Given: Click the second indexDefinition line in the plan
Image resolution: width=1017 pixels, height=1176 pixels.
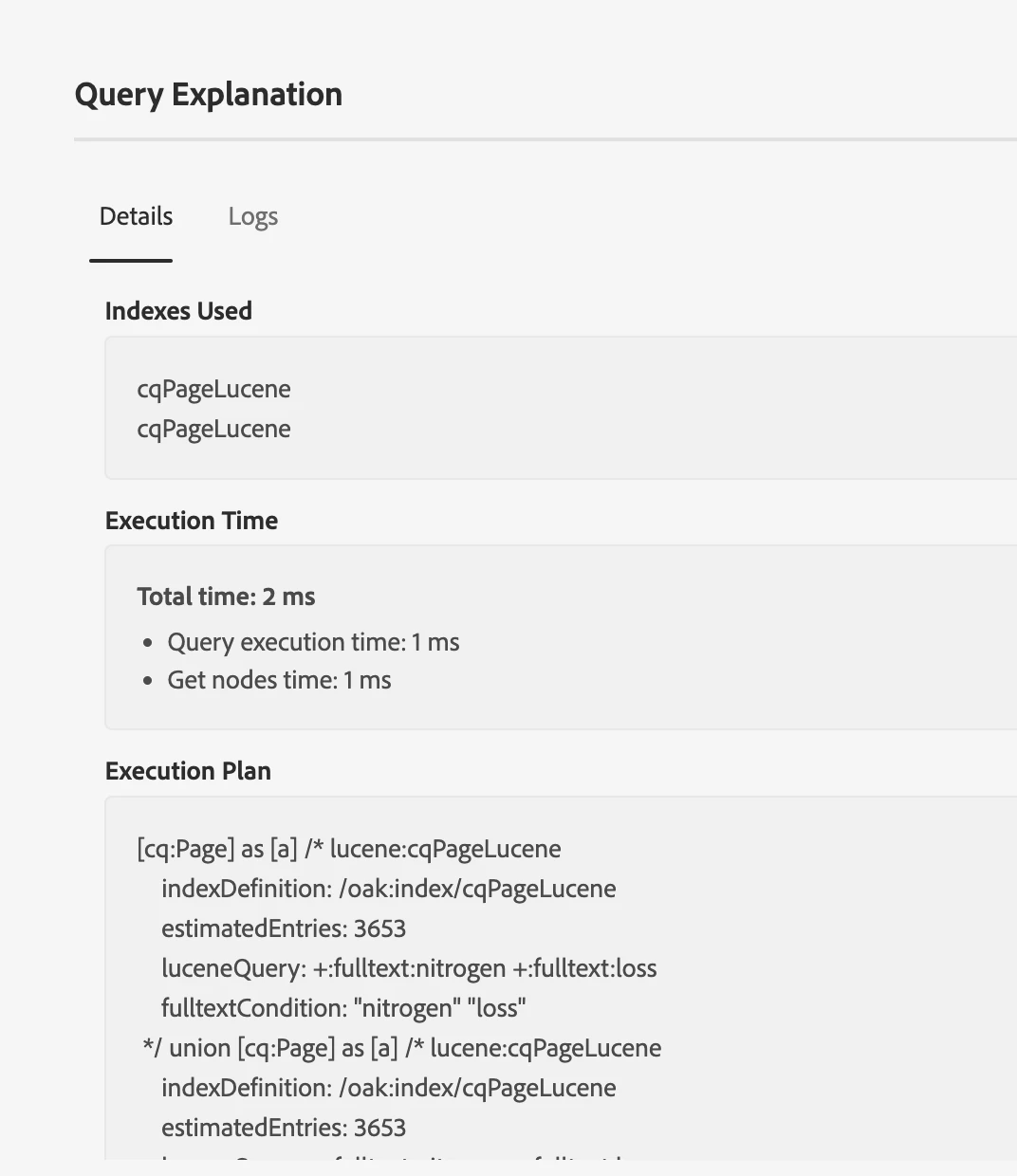Looking at the screenshot, I should point(389,1088).
